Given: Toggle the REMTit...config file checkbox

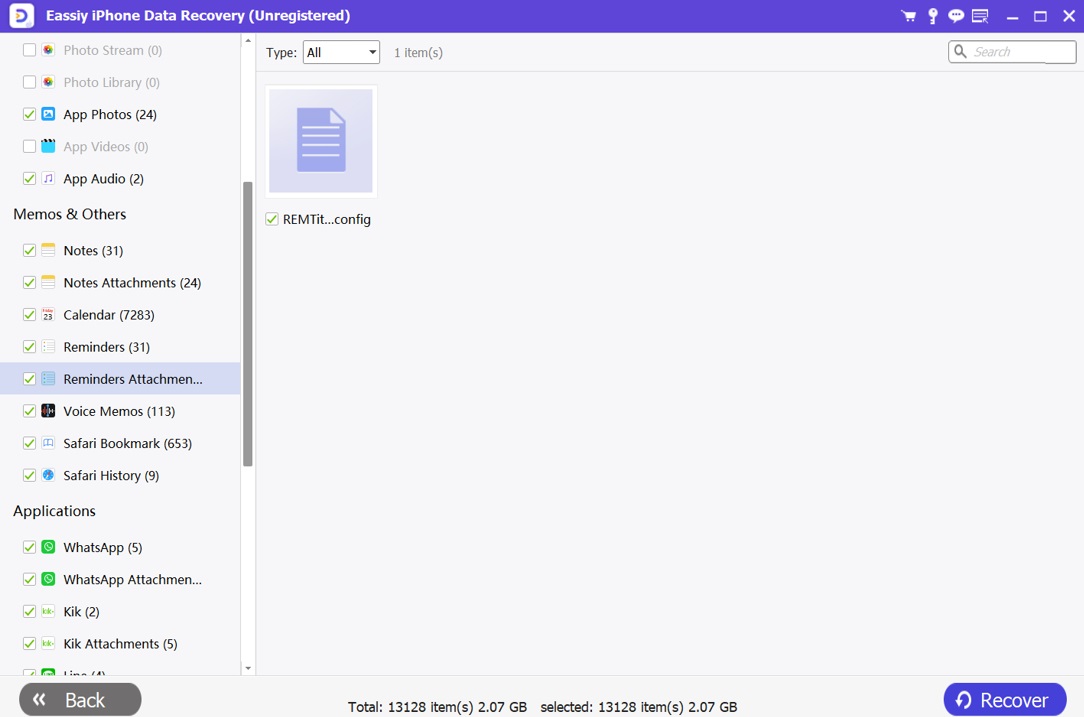Looking at the screenshot, I should pos(272,219).
